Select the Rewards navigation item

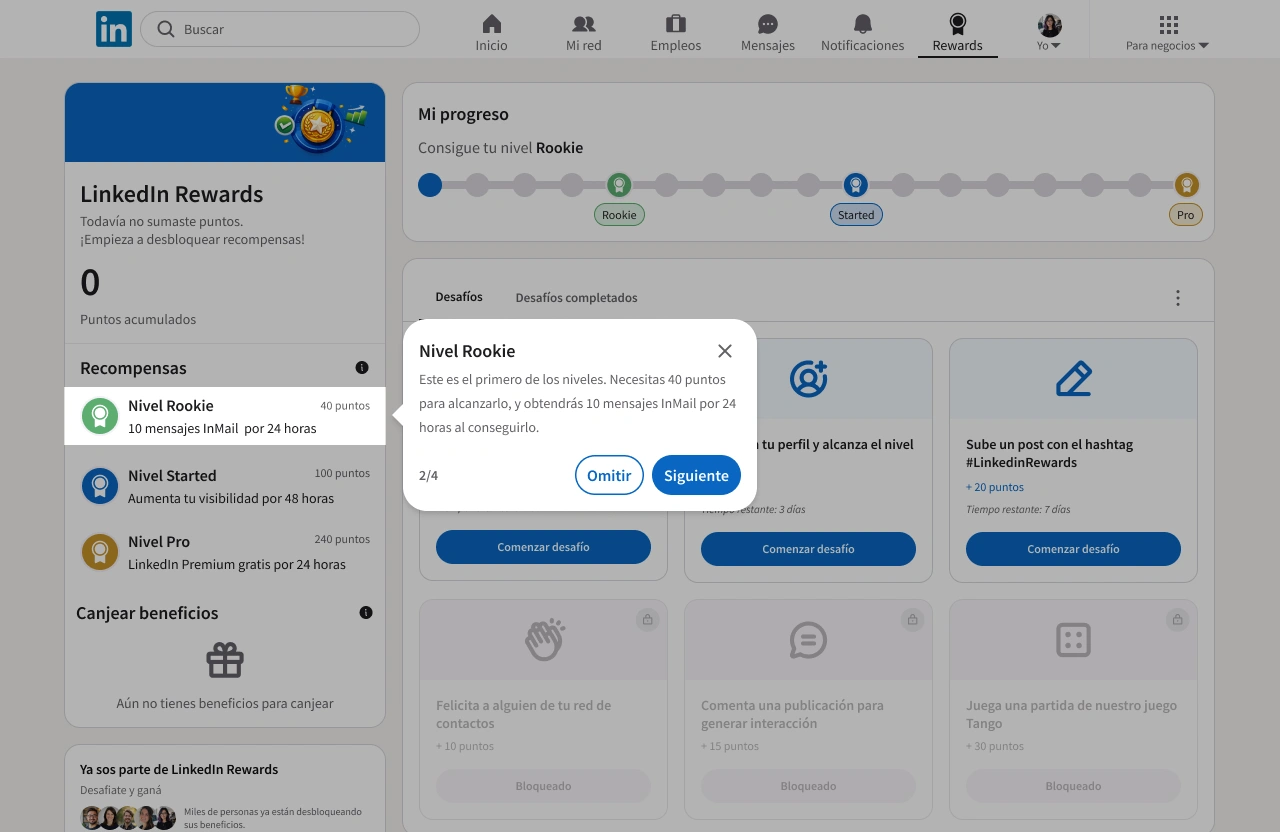tap(957, 33)
